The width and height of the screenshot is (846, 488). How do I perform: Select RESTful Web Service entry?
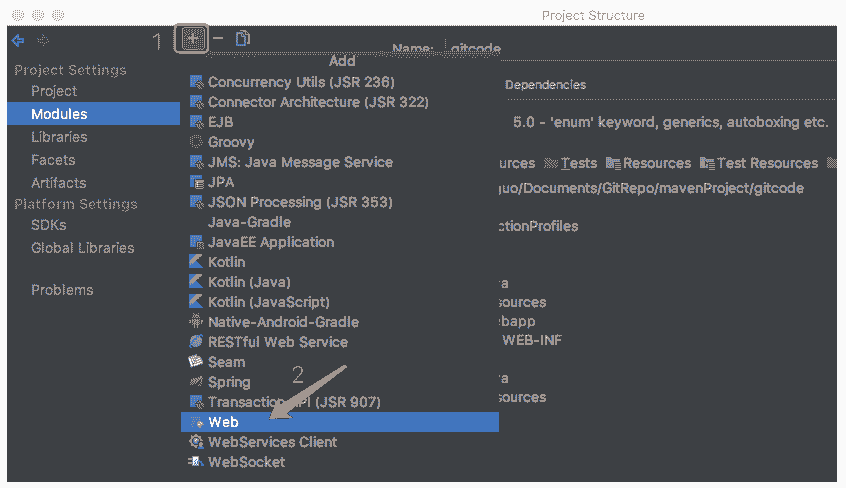coord(277,342)
